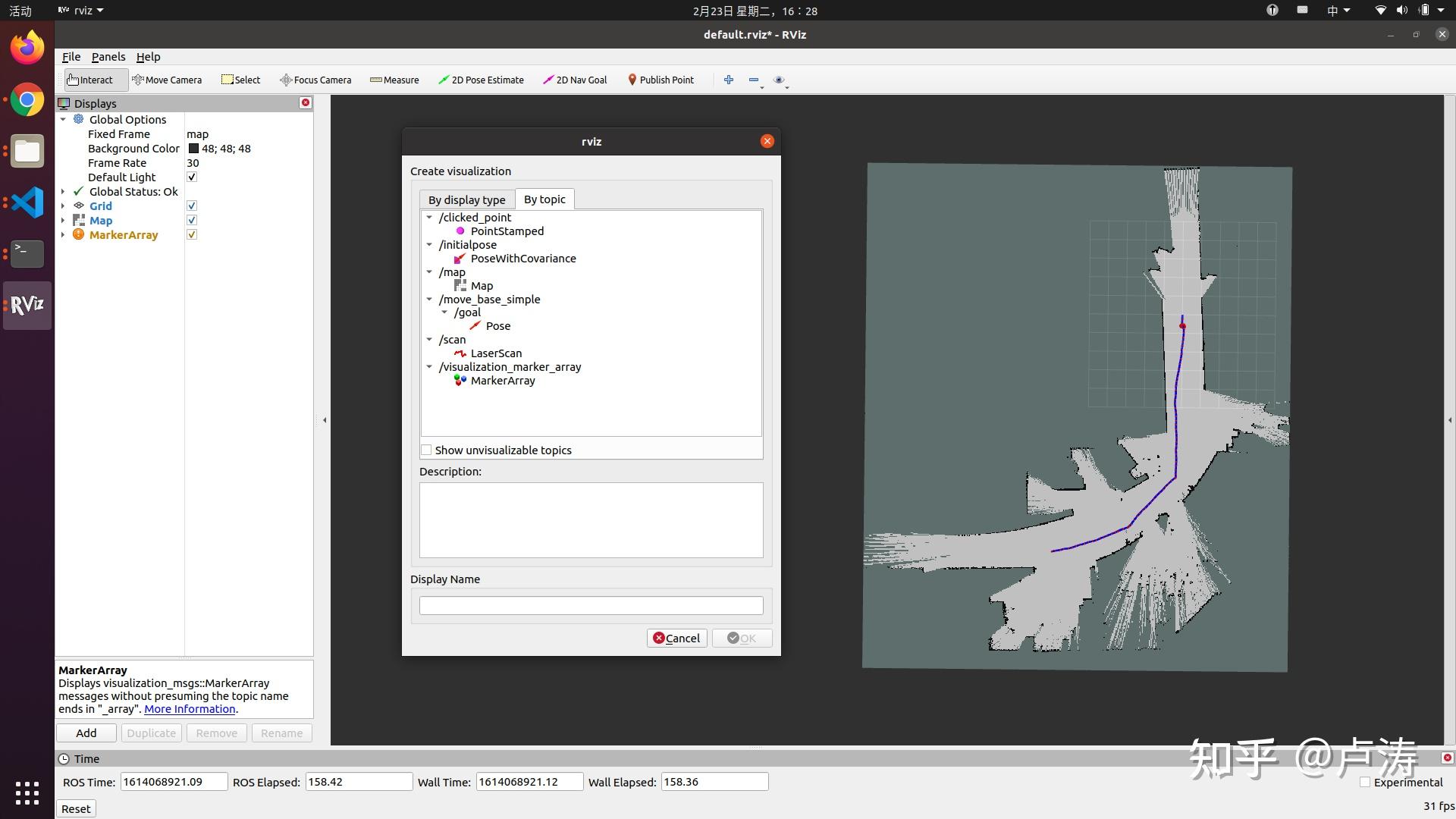This screenshot has height=819, width=1456.
Task: Collapse the Global Options tree node
Action: click(x=64, y=120)
